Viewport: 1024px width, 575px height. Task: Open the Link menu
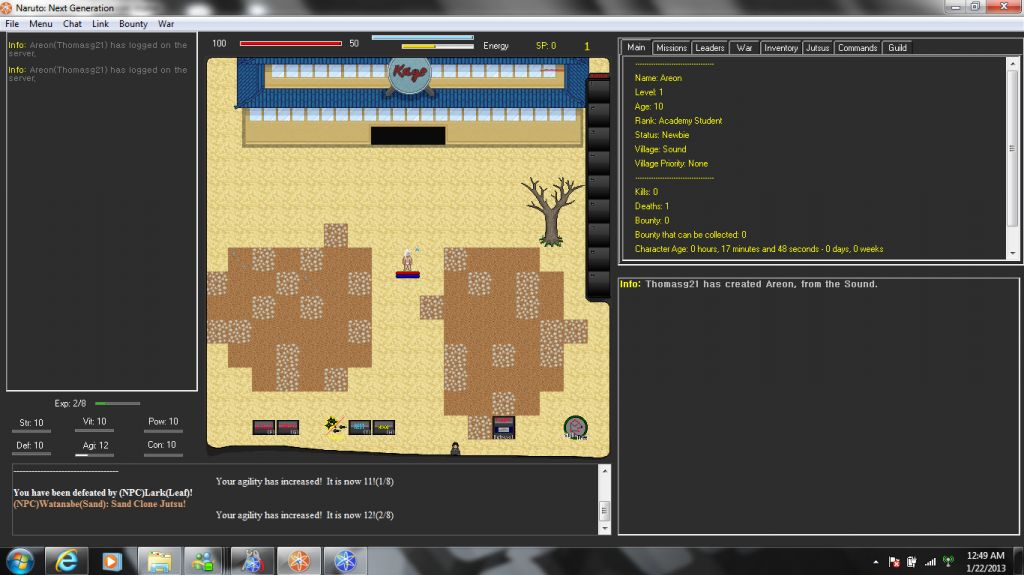click(100, 24)
